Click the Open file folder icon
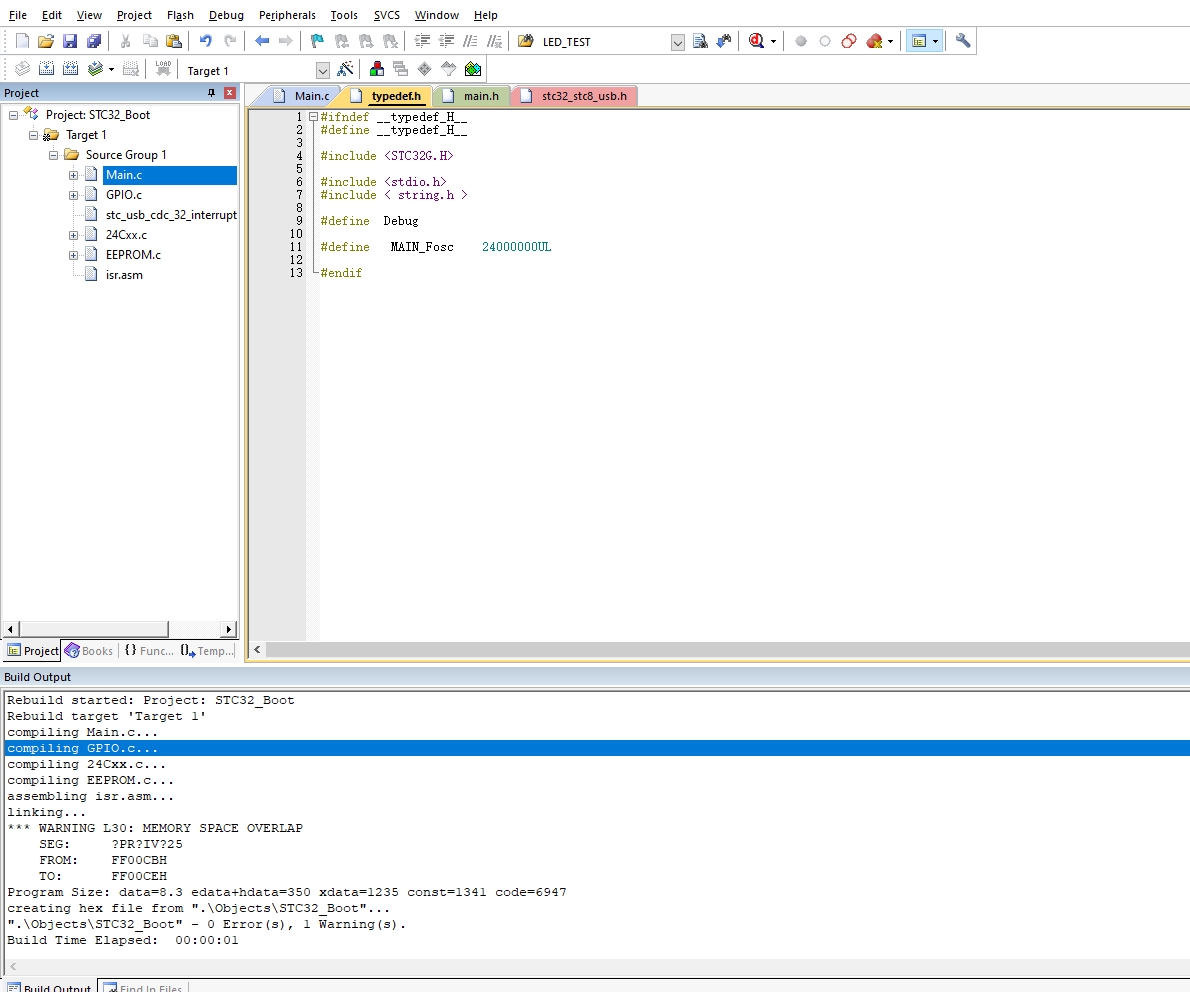 46,41
